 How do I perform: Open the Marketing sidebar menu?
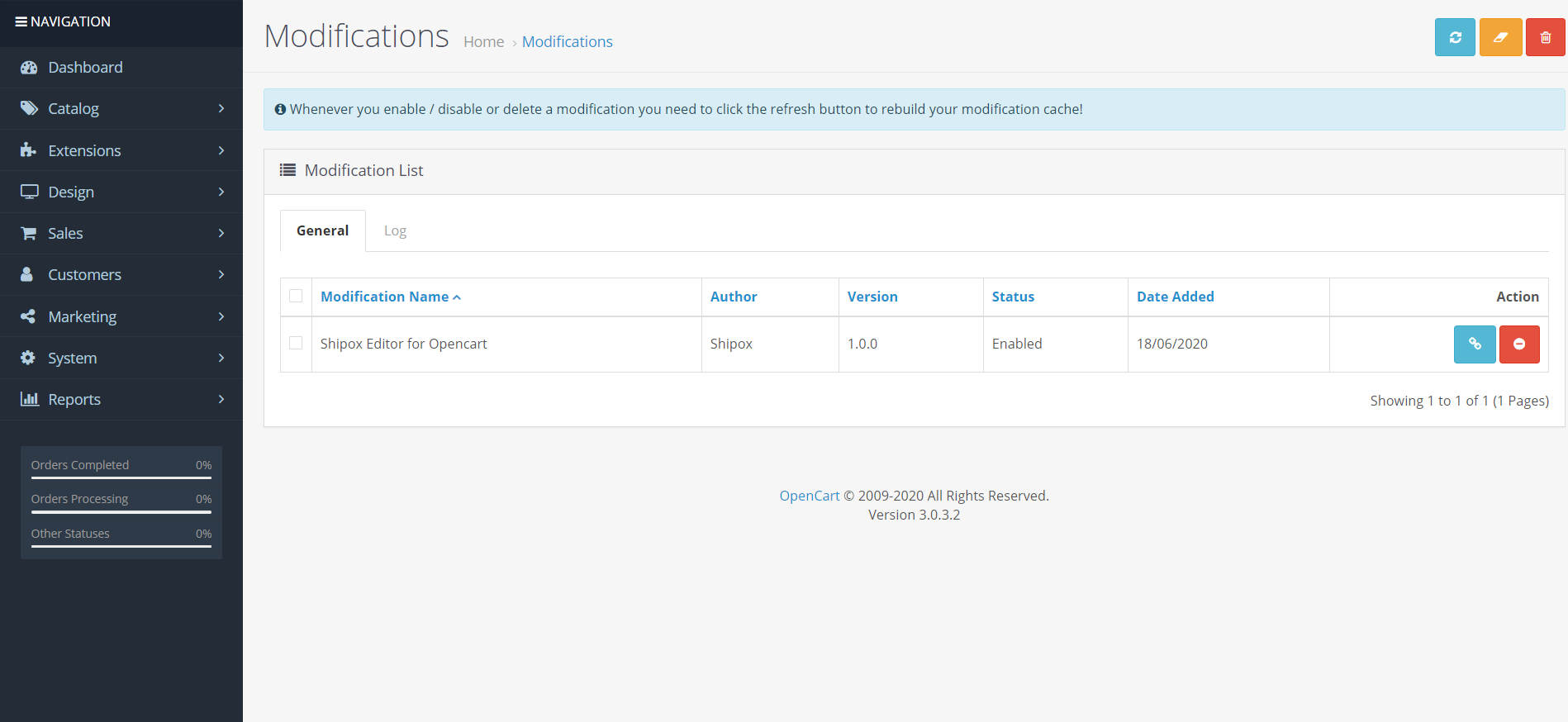(121, 316)
